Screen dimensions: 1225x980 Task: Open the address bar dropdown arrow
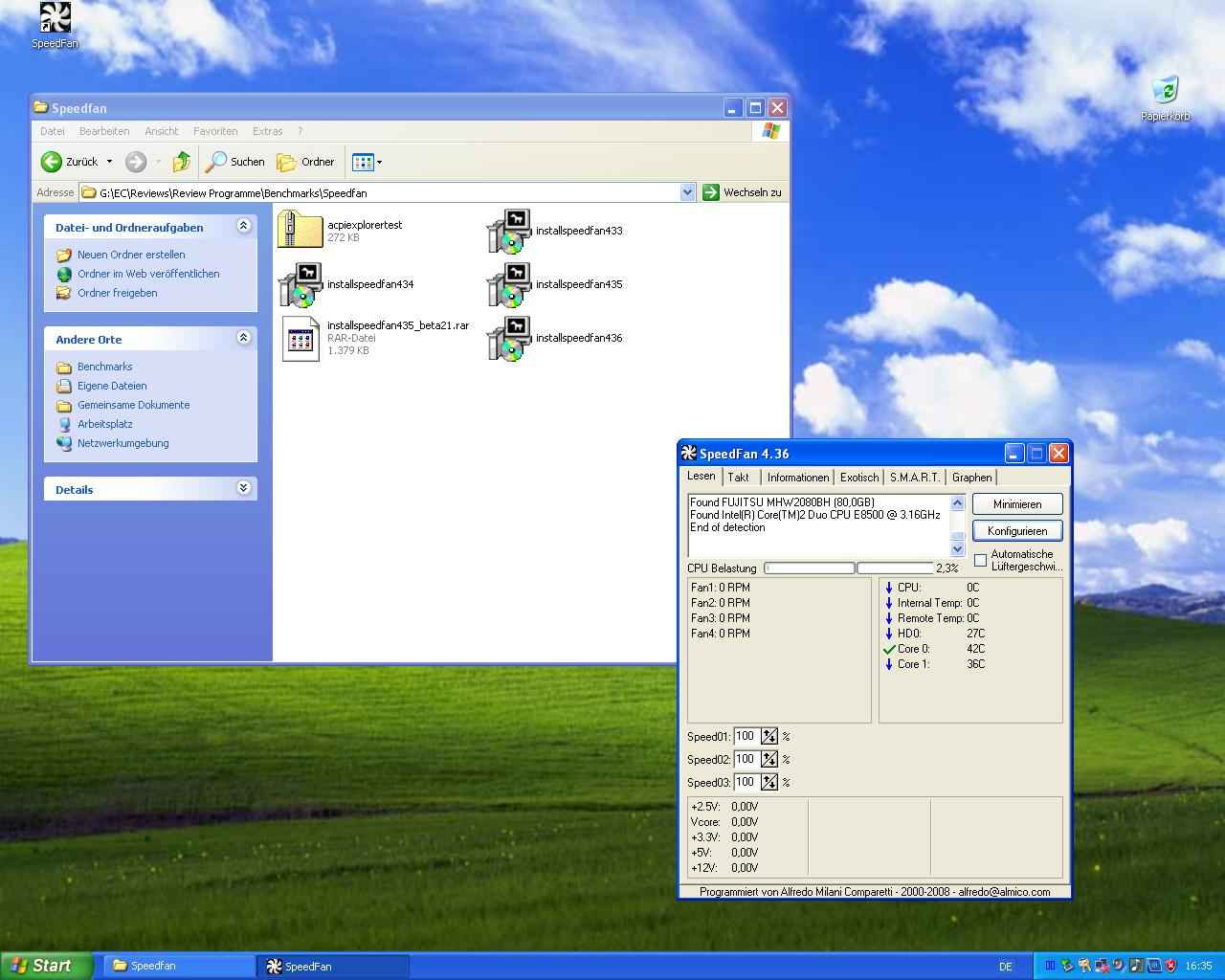(687, 192)
